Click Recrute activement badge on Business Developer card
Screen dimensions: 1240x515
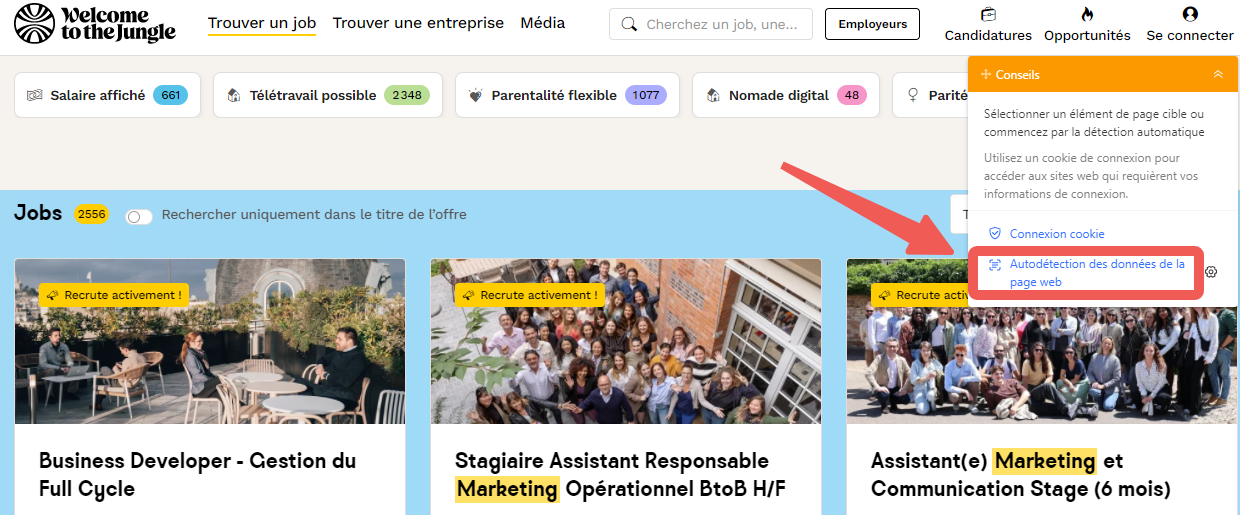[x=114, y=295]
